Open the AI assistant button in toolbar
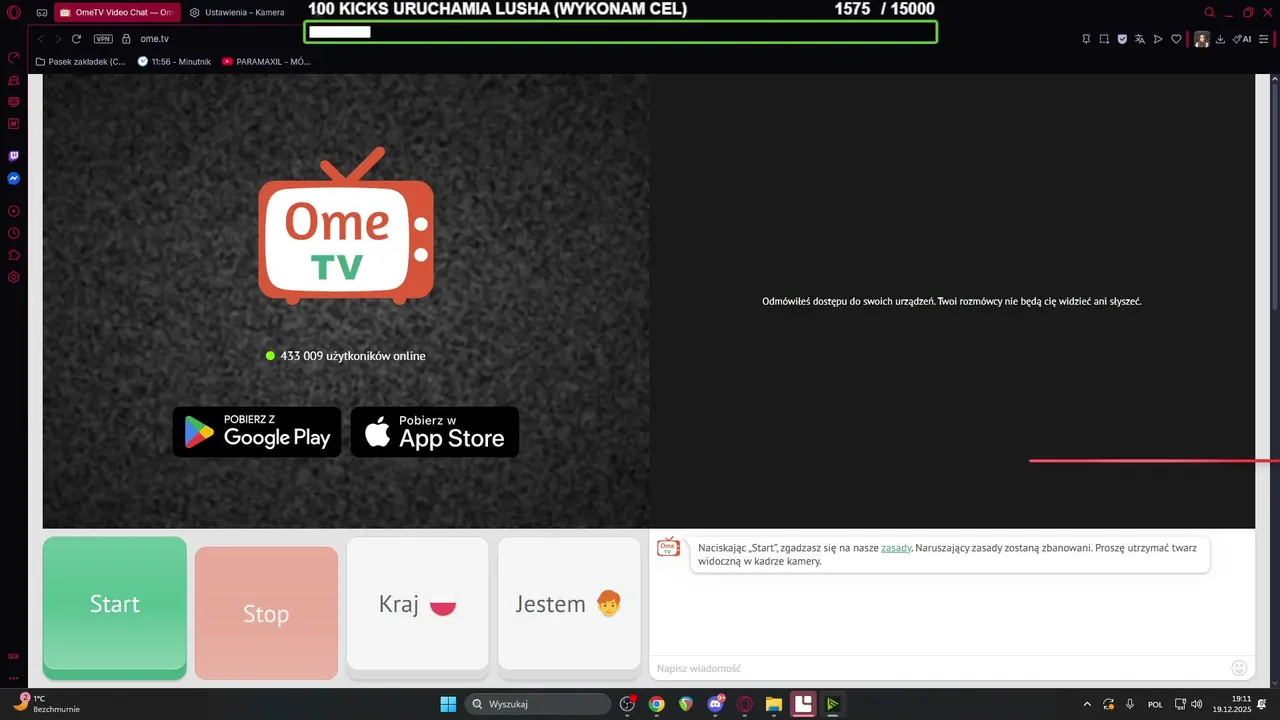 click(1242, 39)
